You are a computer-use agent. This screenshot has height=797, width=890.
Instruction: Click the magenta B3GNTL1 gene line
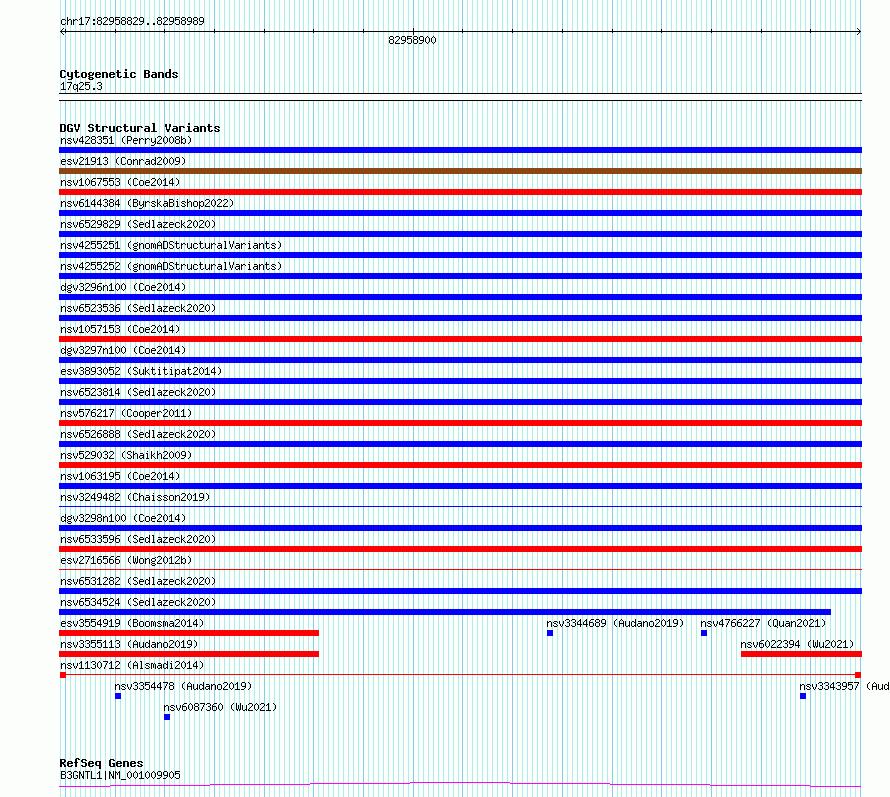460,785
